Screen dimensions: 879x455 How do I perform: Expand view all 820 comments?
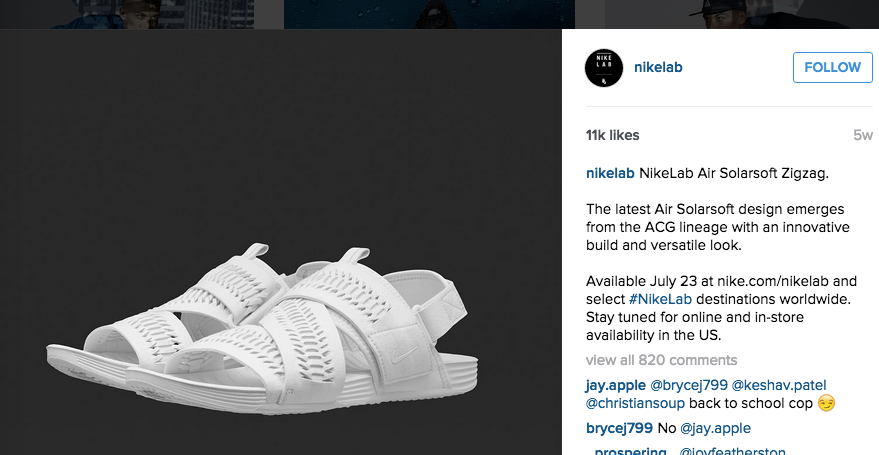[x=661, y=360]
